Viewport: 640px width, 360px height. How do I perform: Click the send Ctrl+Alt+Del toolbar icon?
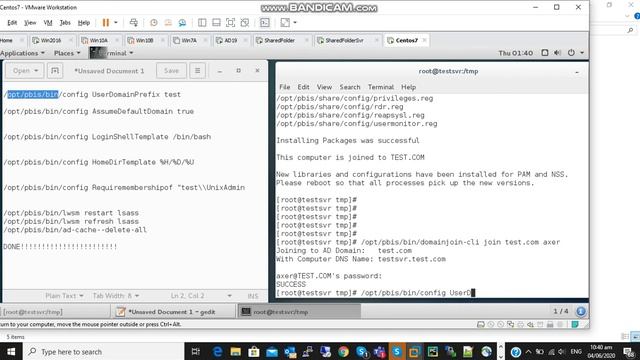(133, 23)
